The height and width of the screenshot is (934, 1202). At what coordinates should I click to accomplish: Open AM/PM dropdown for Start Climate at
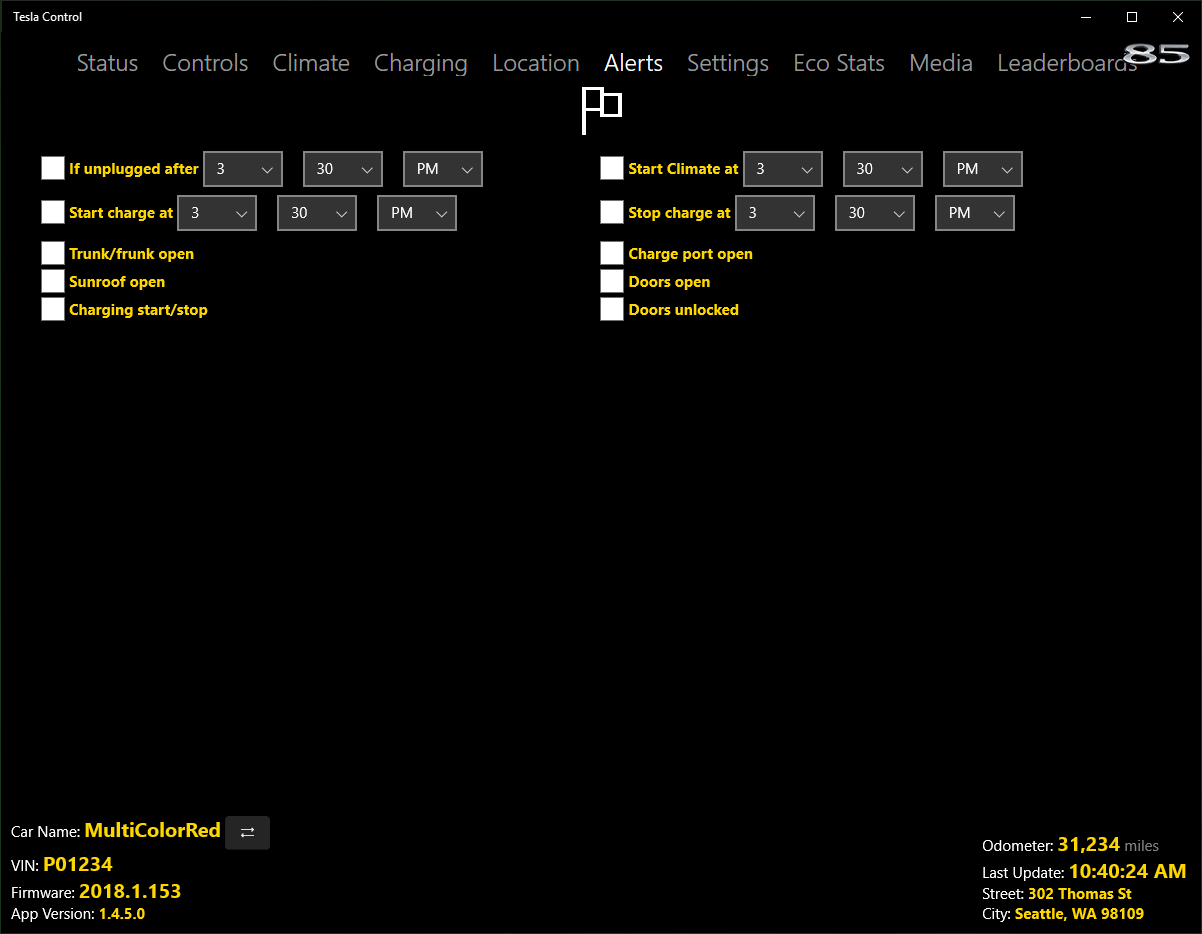(x=983, y=169)
